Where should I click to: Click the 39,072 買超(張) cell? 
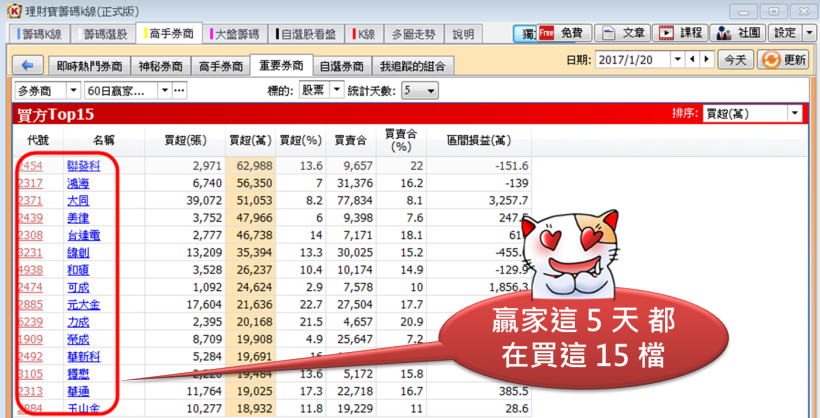(x=185, y=200)
